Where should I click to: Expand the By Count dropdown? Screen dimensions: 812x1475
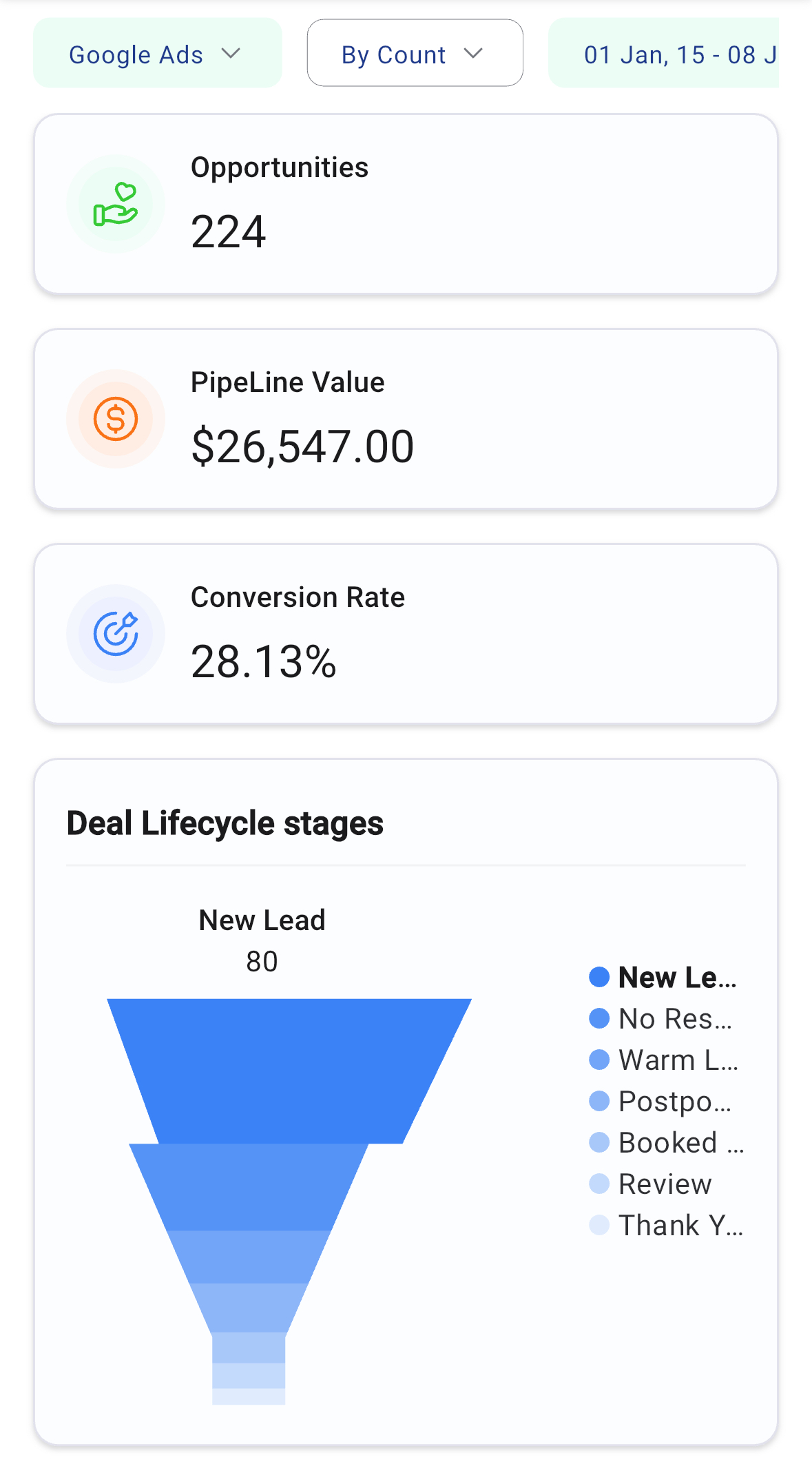(x=414, y=54)
